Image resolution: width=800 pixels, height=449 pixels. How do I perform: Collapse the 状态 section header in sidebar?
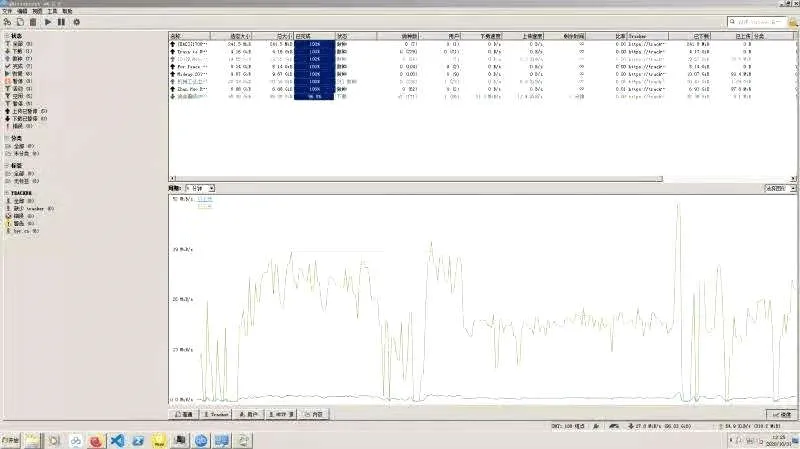[x=4, y=36]
